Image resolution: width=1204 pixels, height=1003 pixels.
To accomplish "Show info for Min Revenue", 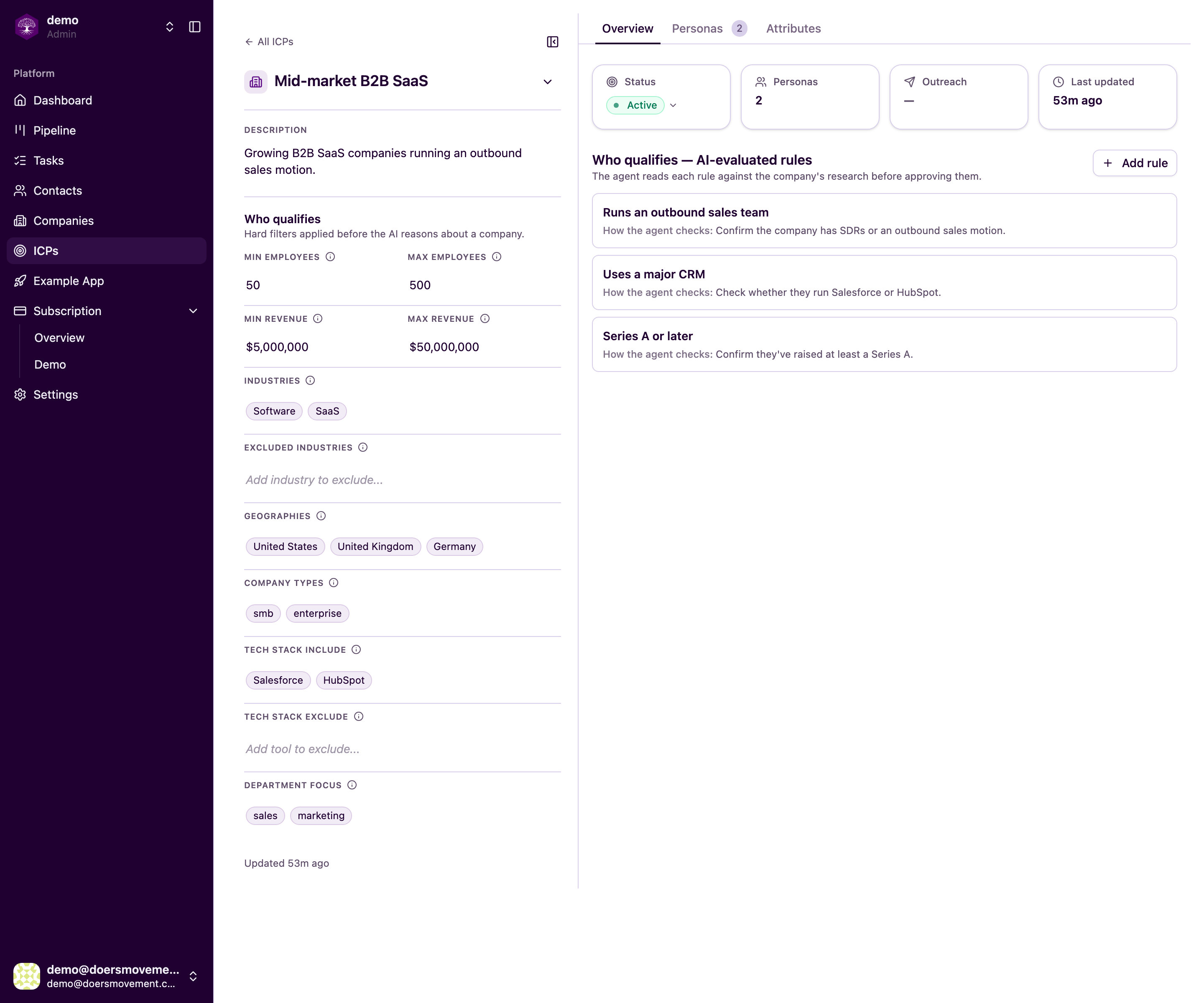I will click(x=318, y=319).
